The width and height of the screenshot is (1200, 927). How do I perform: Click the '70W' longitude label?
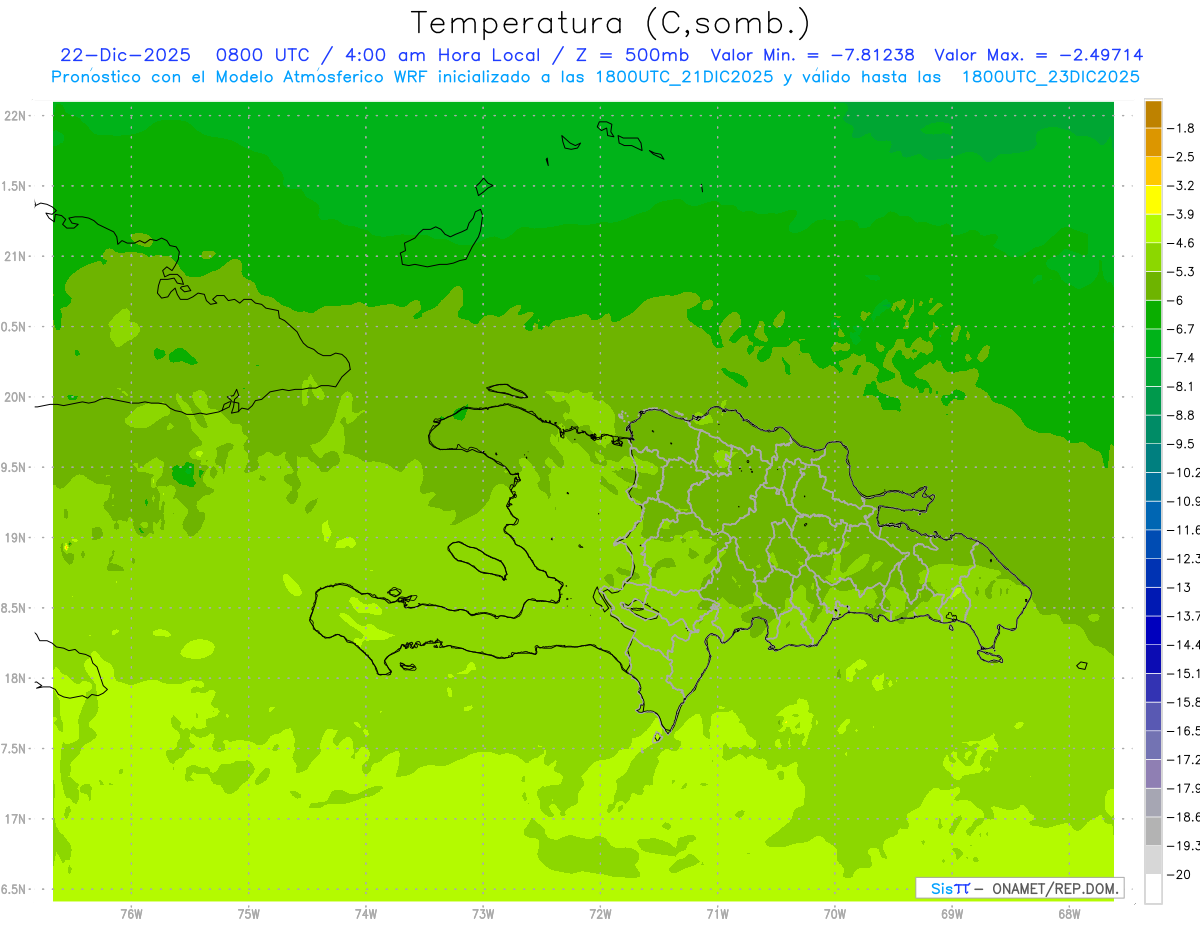tap(835, 914)
